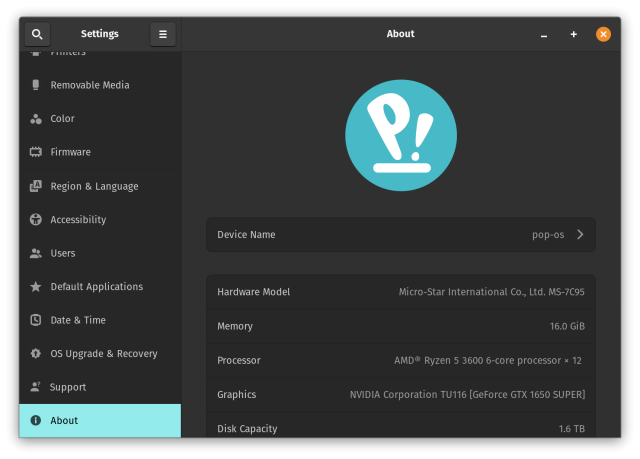
Task: Click the Accessibility figure icon
Action: [x=36, y=220]
